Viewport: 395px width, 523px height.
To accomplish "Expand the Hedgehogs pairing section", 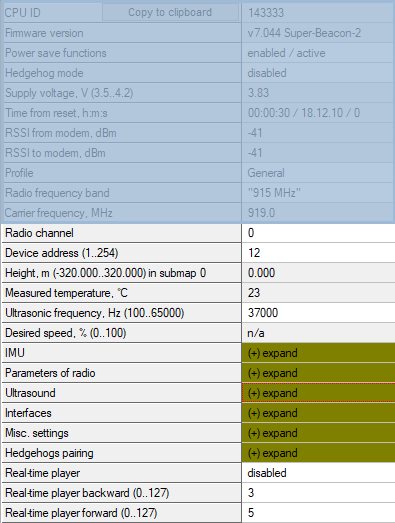I will click(318, 453).
